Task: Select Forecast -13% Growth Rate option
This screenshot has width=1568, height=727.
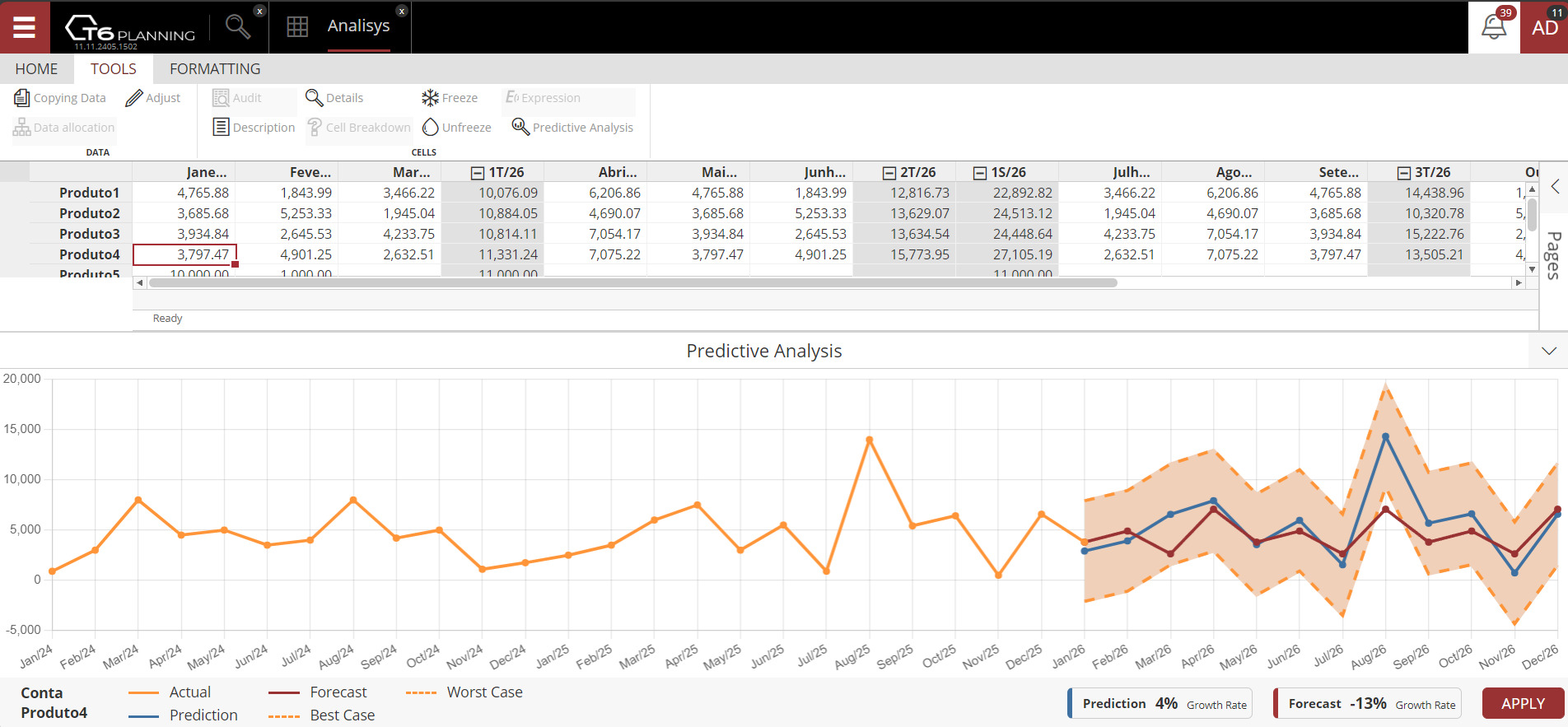Action: tap(1367, 704)
